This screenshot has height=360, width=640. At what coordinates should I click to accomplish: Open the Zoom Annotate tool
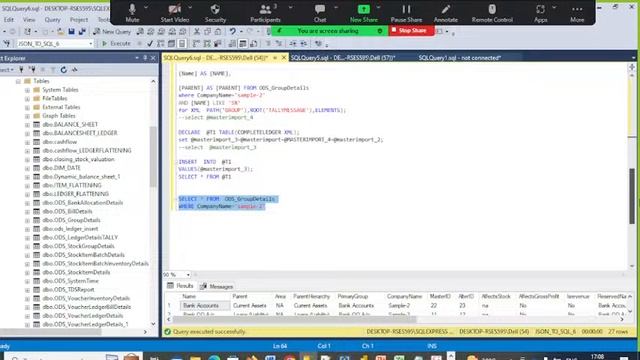446,13
